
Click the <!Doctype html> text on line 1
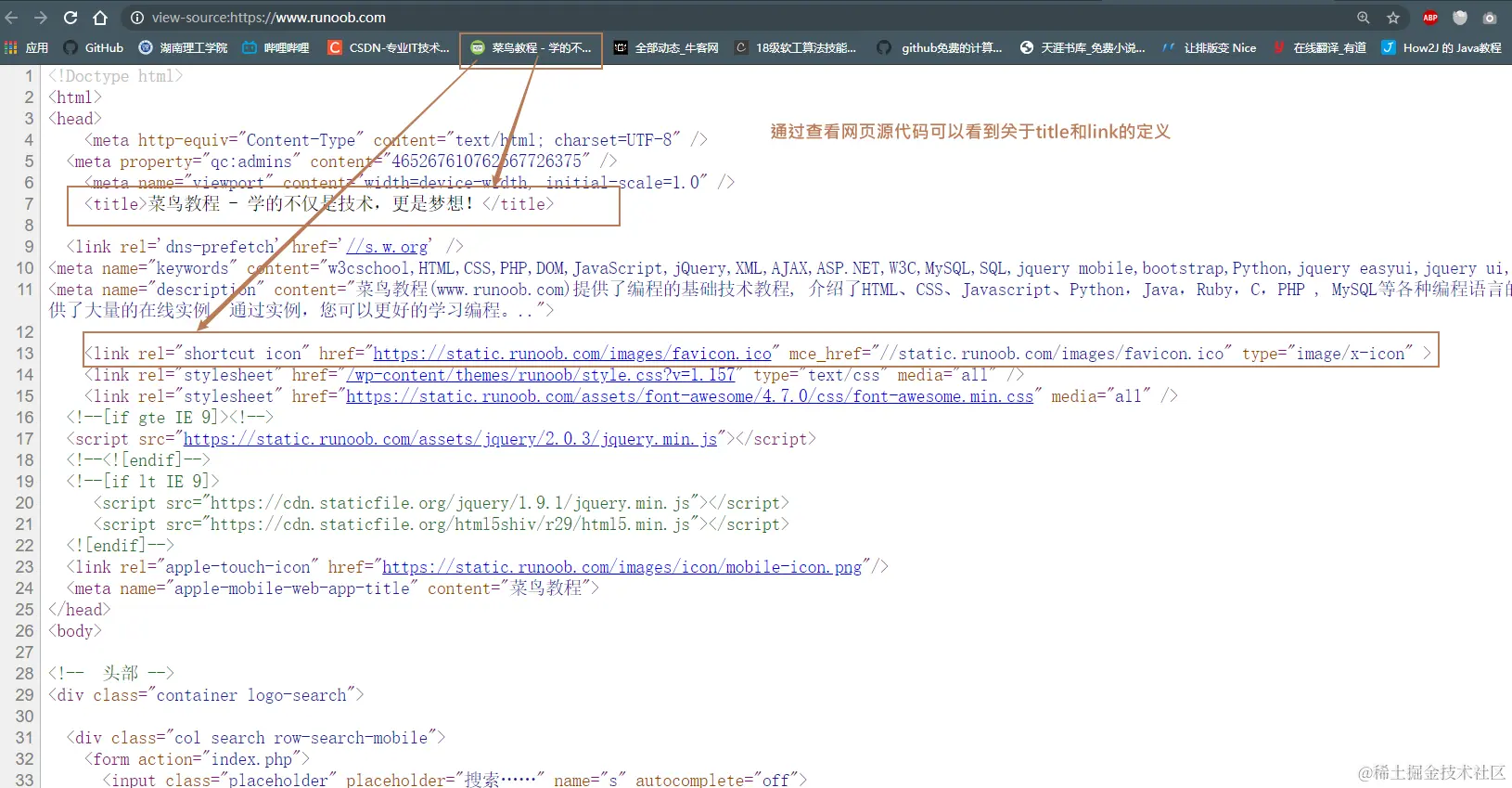(116, 76)
